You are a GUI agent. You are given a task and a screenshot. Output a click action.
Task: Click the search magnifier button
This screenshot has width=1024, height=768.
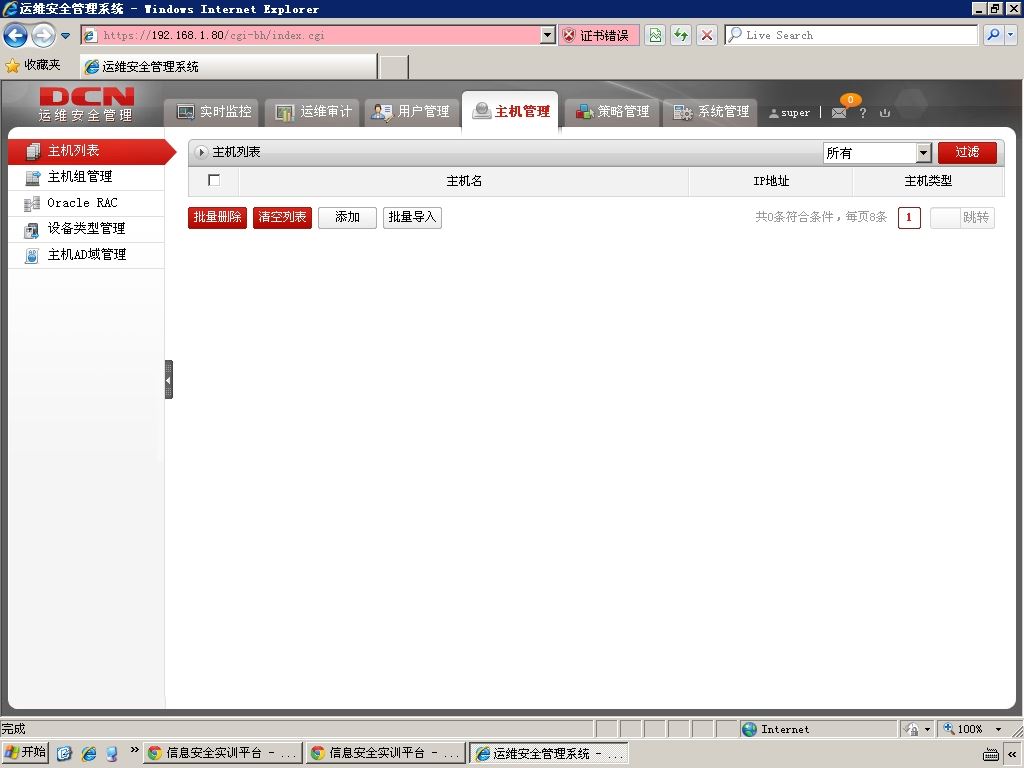click(993, 35)
